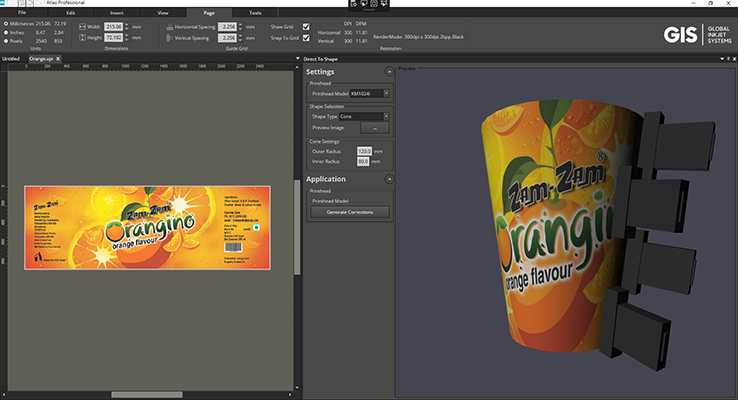Open the Printhead Model dropdown
The image size is (738, 400).
[x=369, y=94]
